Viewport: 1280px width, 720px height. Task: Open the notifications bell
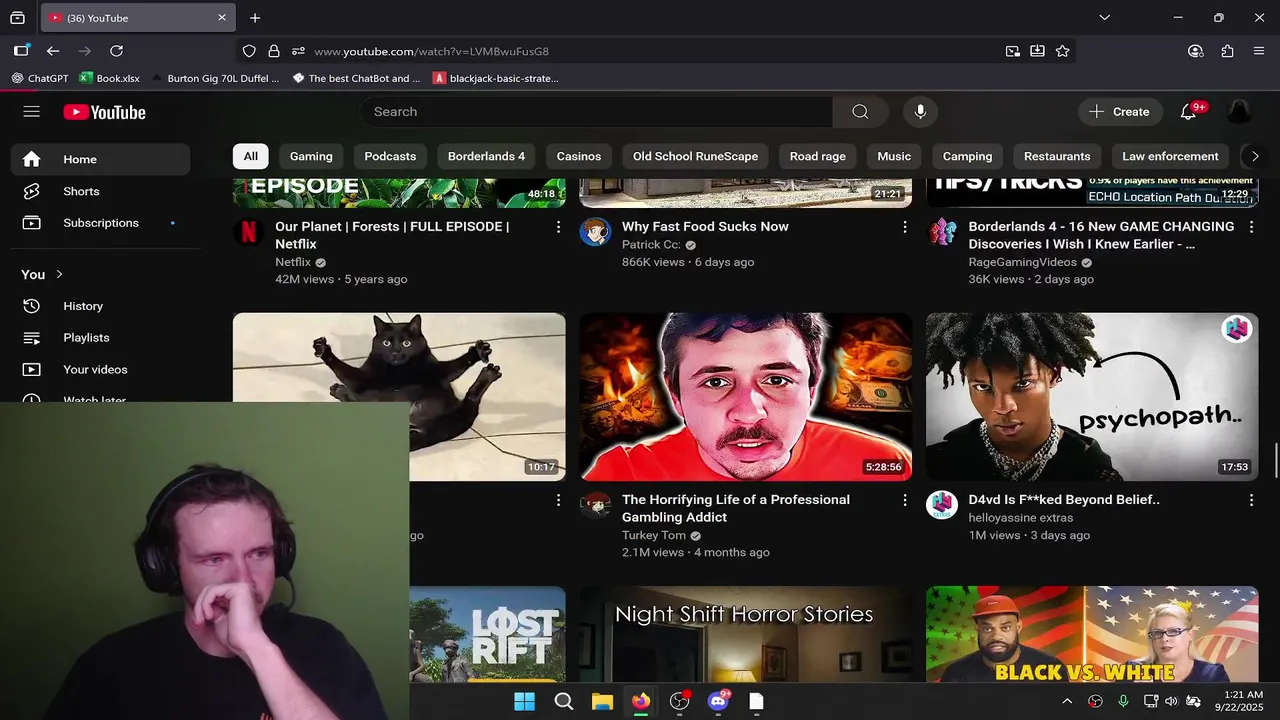[x=1189, y=112]
